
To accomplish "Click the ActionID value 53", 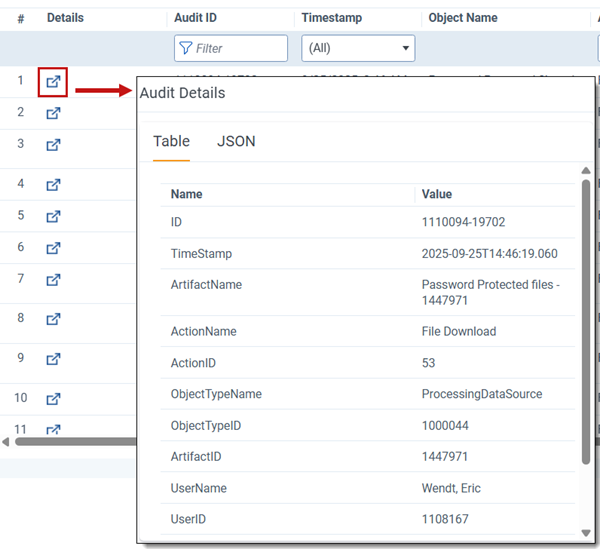I will [x=428, y=363].
